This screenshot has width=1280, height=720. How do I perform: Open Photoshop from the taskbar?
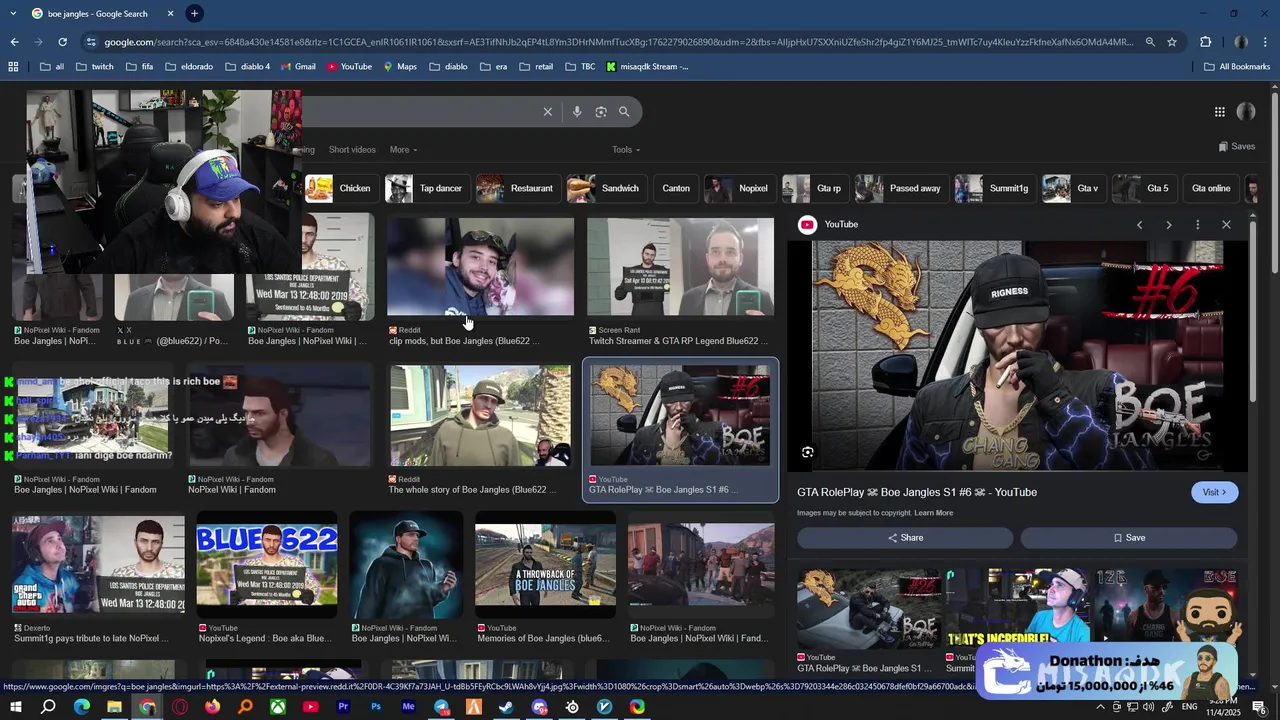(x=375, y=707)
